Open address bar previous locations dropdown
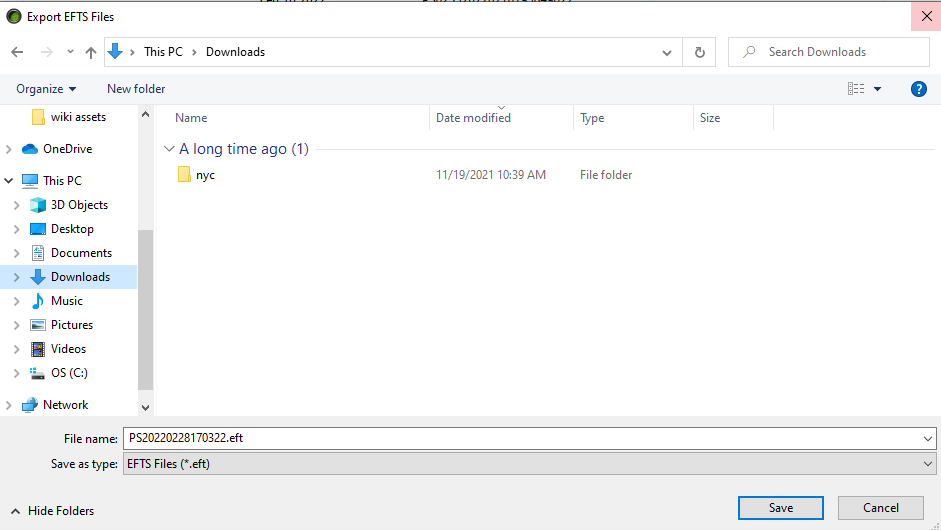This screenshot has width=941, height=530. click(x=668, y=52)
